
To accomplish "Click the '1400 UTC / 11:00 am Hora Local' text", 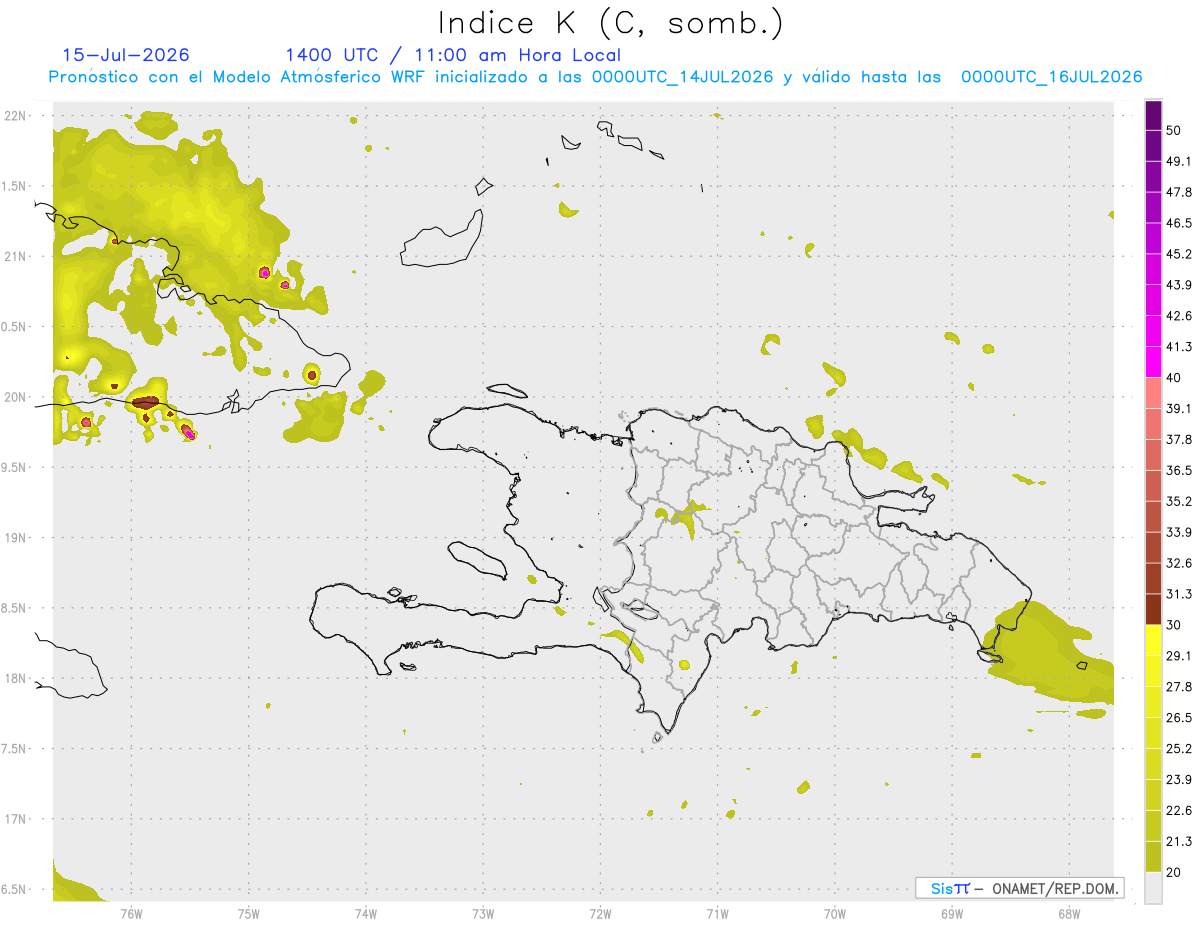I will [453, 55].
